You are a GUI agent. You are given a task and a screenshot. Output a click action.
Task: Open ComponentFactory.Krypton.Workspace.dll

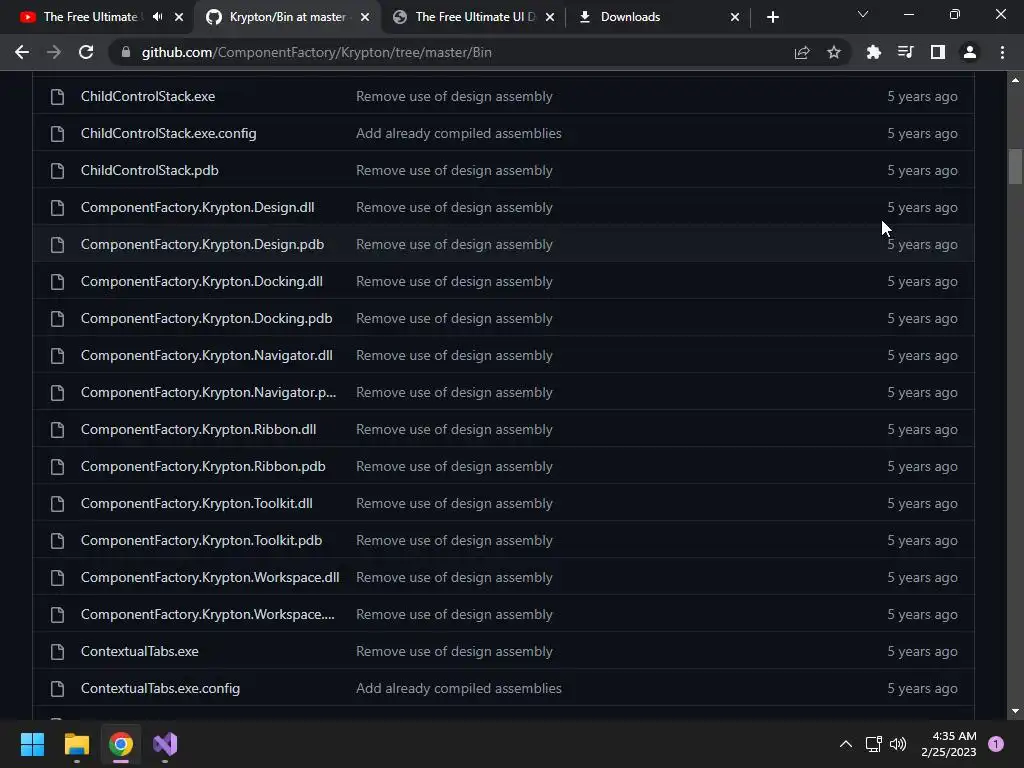pyautogui.click(x=210, y=577)
